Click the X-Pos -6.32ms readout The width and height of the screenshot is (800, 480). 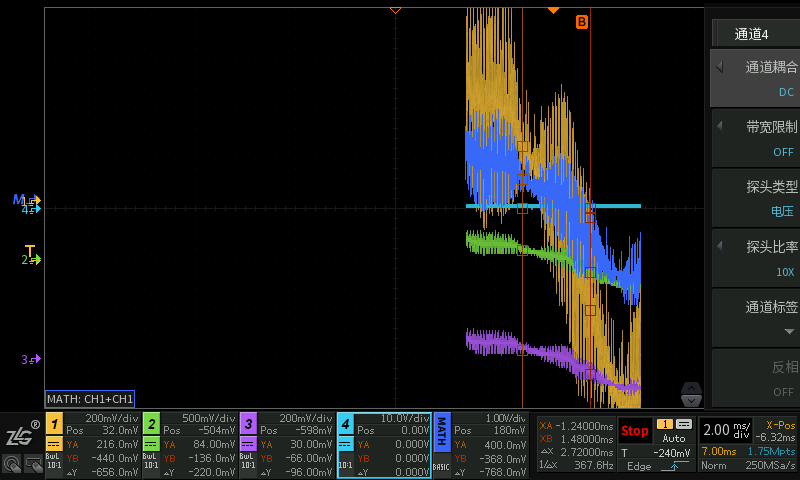click(x=774, y=431)
